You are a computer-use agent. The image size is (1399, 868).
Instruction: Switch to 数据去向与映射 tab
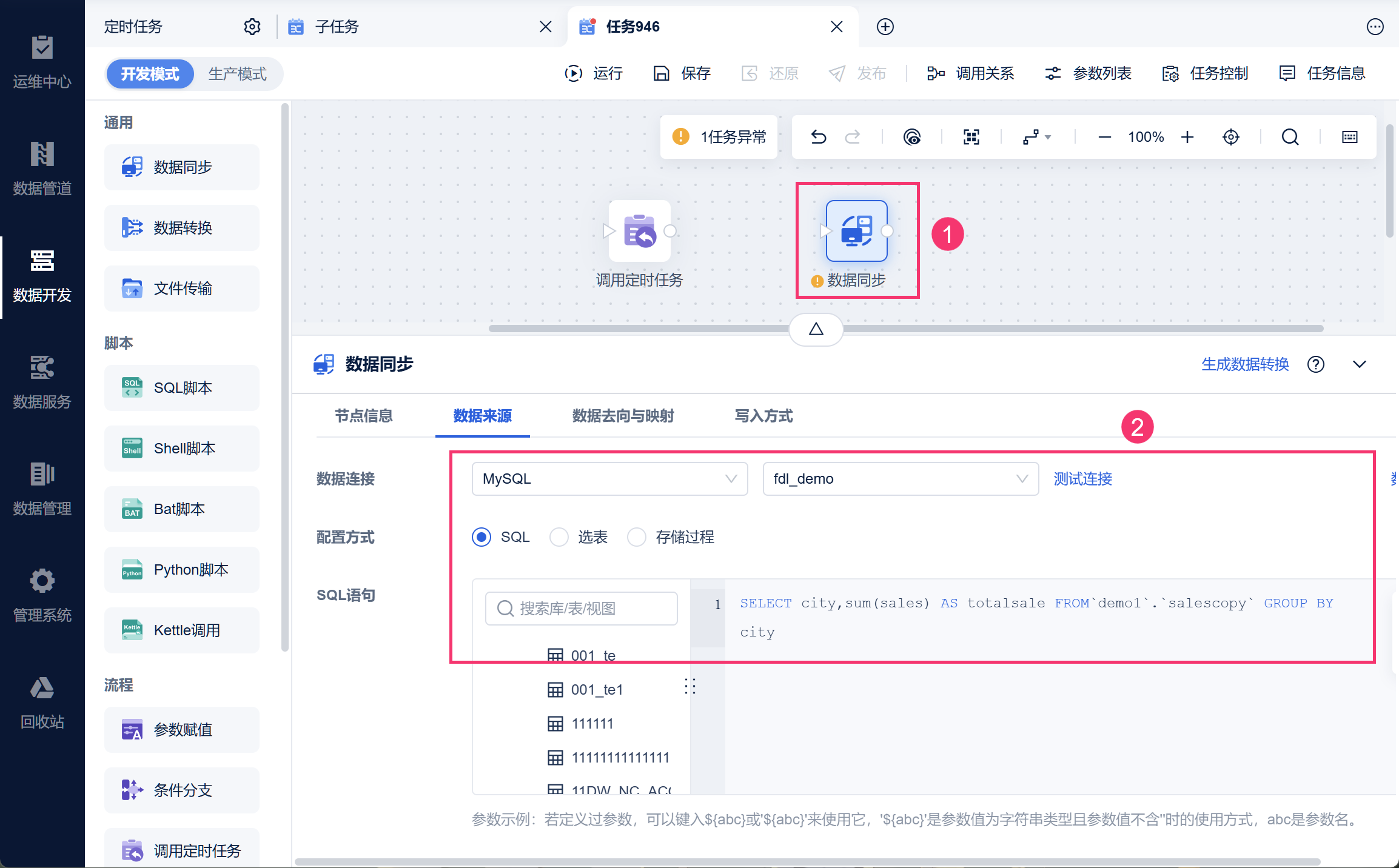point(623,416)
